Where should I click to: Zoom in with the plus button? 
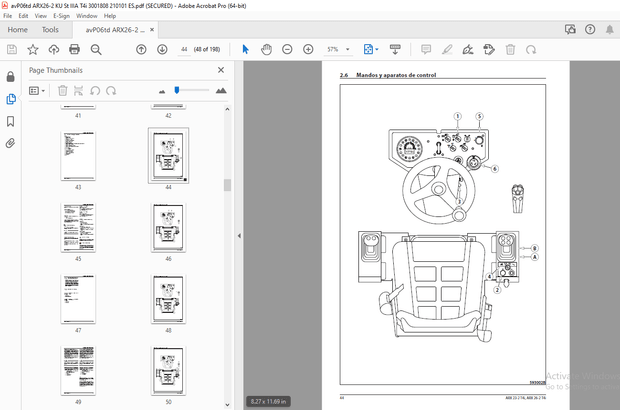pos(308,49)
